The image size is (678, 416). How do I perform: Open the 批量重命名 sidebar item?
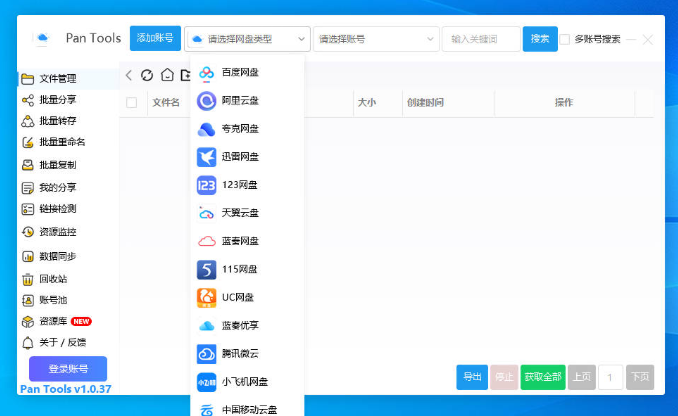click(68, 142)
